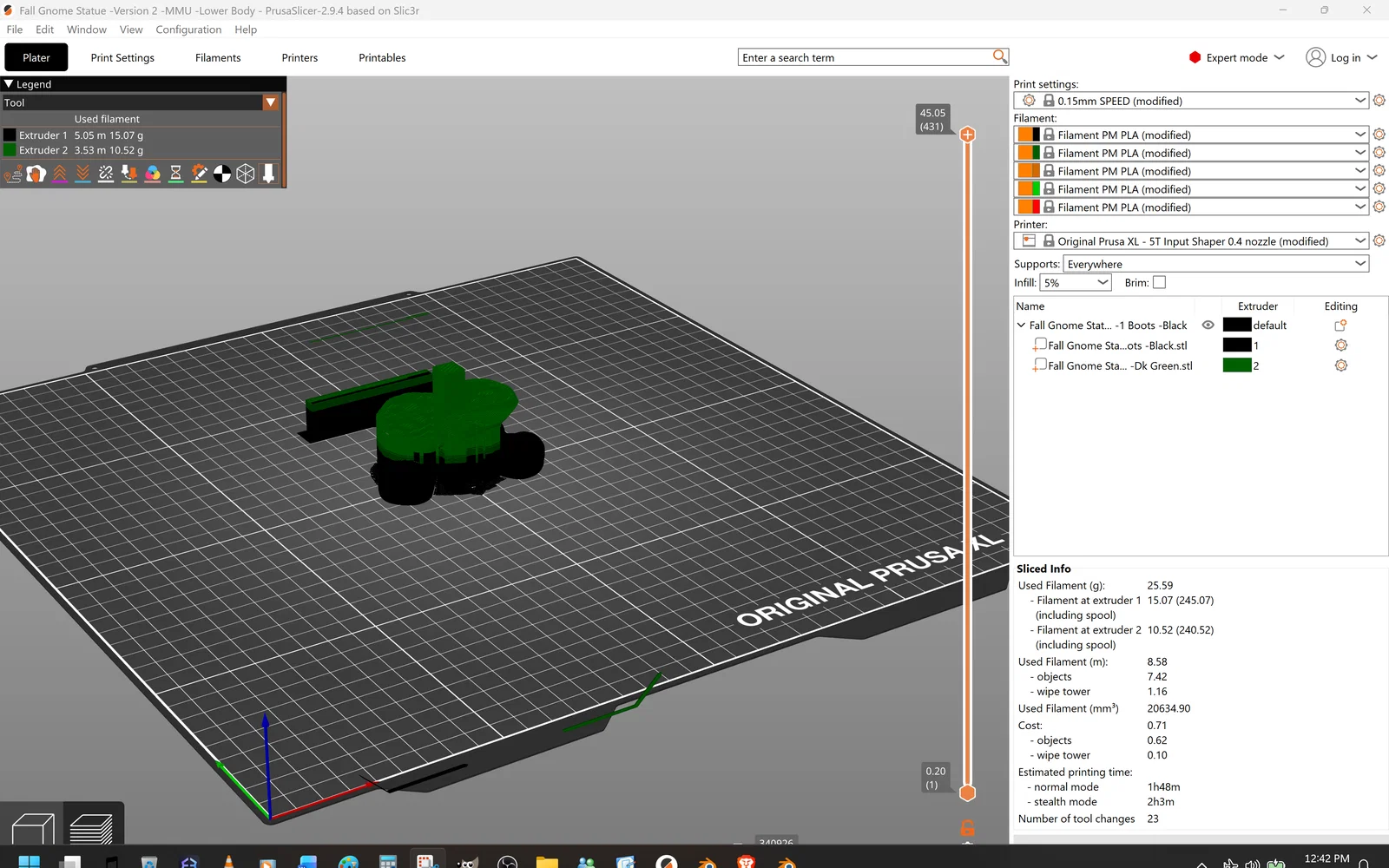This screenshot has width=1389, height=868.
Task: Toggle Shells wireframe cube icon
Action: click(246, 174)
